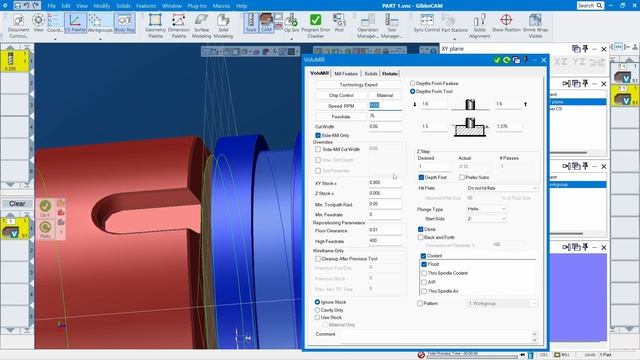Select Use Stock radio option
This screenshot has height=360, width=640.
317,317
